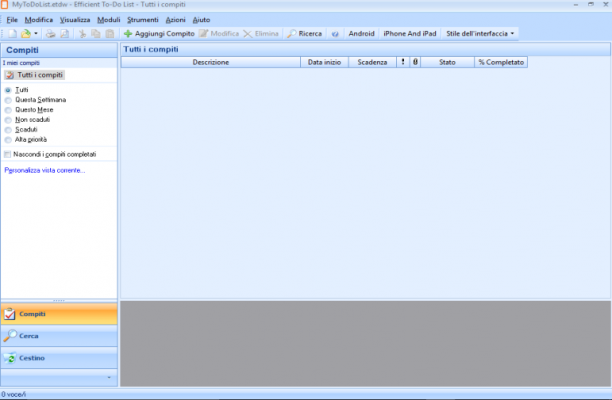Select the Tutti radio button
Image resolution: width=612 pixels, height=400 pixels.
point(8,90)
